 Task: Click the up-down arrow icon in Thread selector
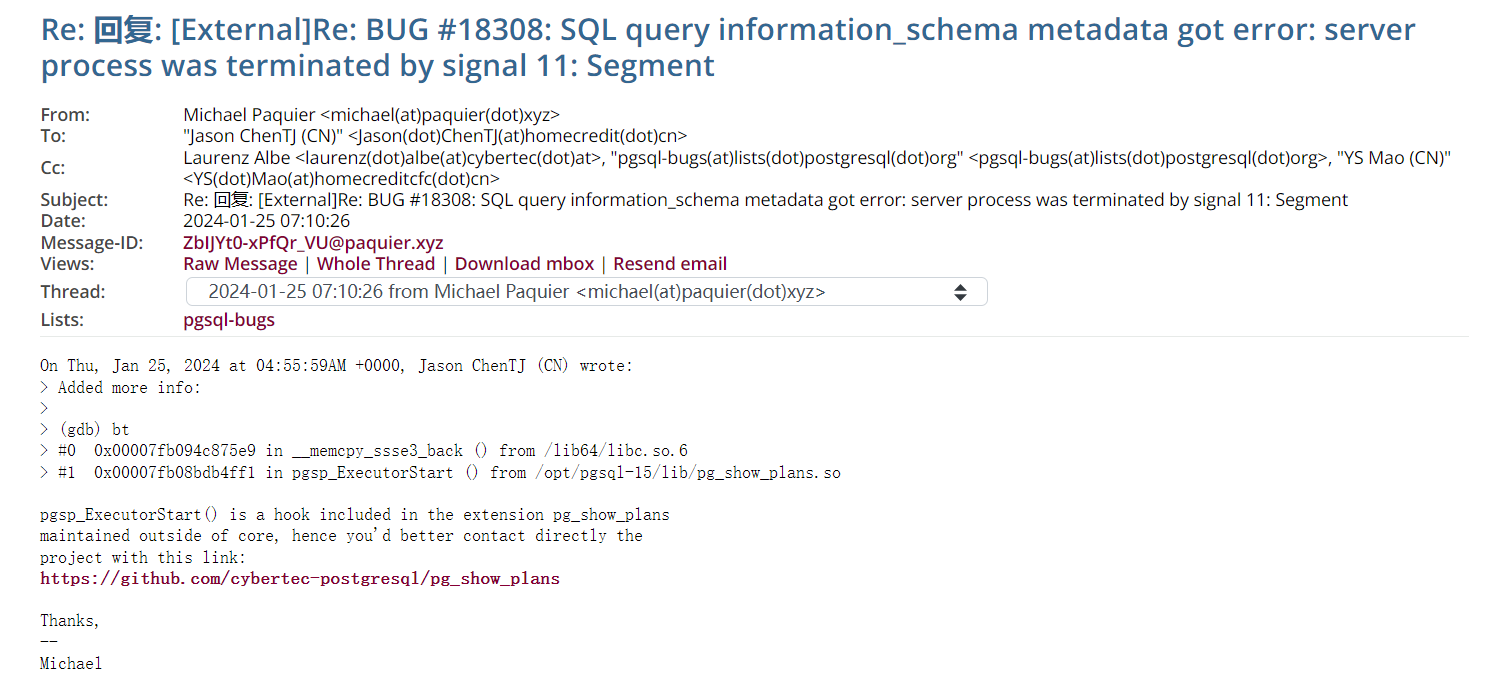(x=960, y=292)
